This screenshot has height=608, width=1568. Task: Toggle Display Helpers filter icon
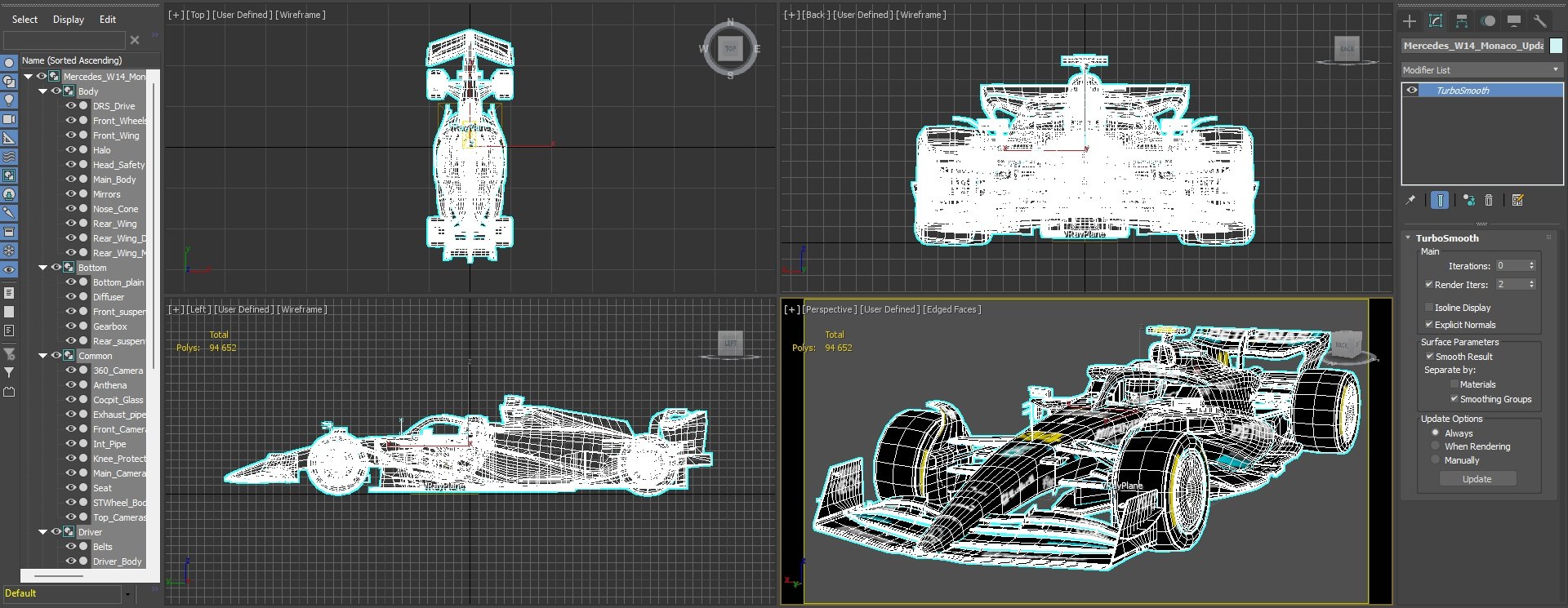9,138
